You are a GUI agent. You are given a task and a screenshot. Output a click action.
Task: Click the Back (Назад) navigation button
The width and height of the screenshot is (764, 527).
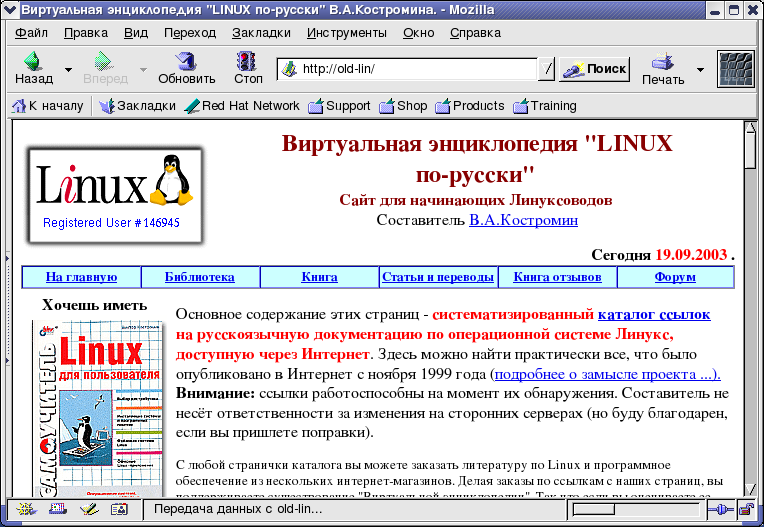34,68
